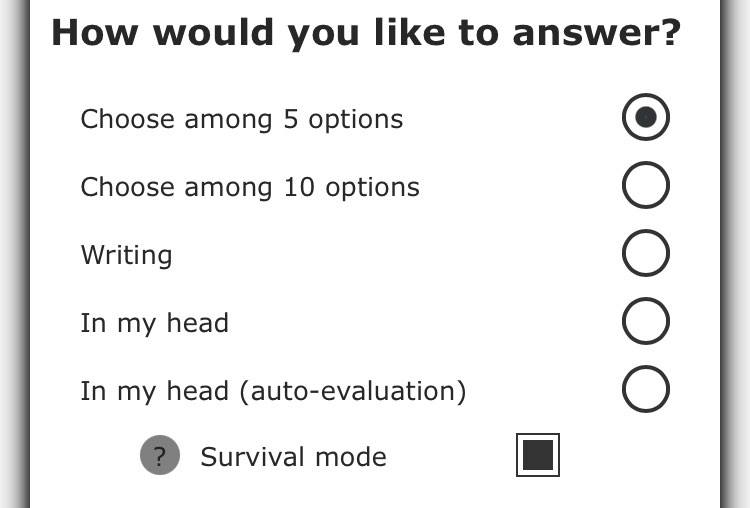Select the Writing radio button
Screen dimensions: 750x508
click(646, 253)
